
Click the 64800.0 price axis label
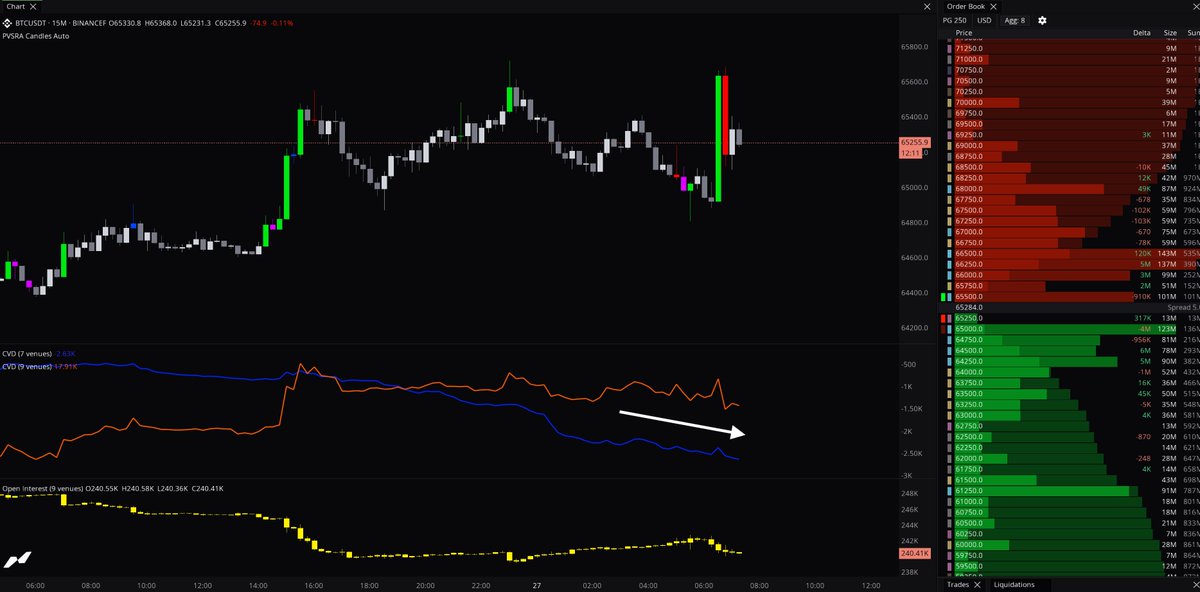pyautogui.click(x=914, y=223)
